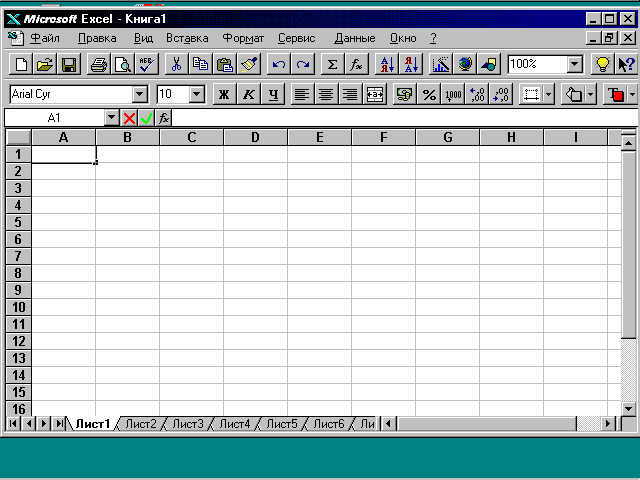The width and height of the screenshot is (640, 480).
Task: Apply currency number style
Action: pyautogui.click(x=404, y=95)
